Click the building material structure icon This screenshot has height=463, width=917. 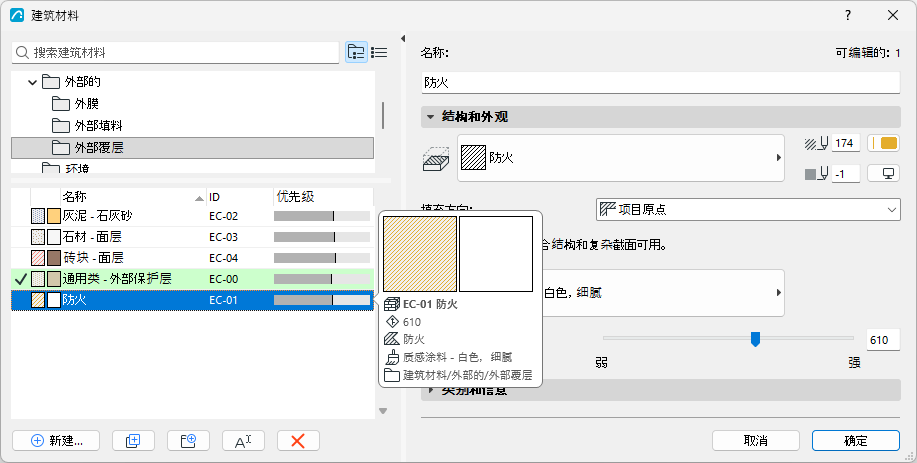436,159
